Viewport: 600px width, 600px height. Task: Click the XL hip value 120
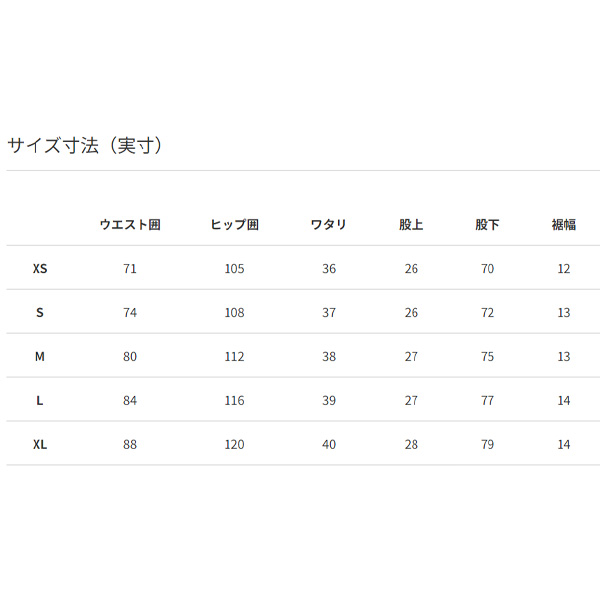tap(235, 445)
